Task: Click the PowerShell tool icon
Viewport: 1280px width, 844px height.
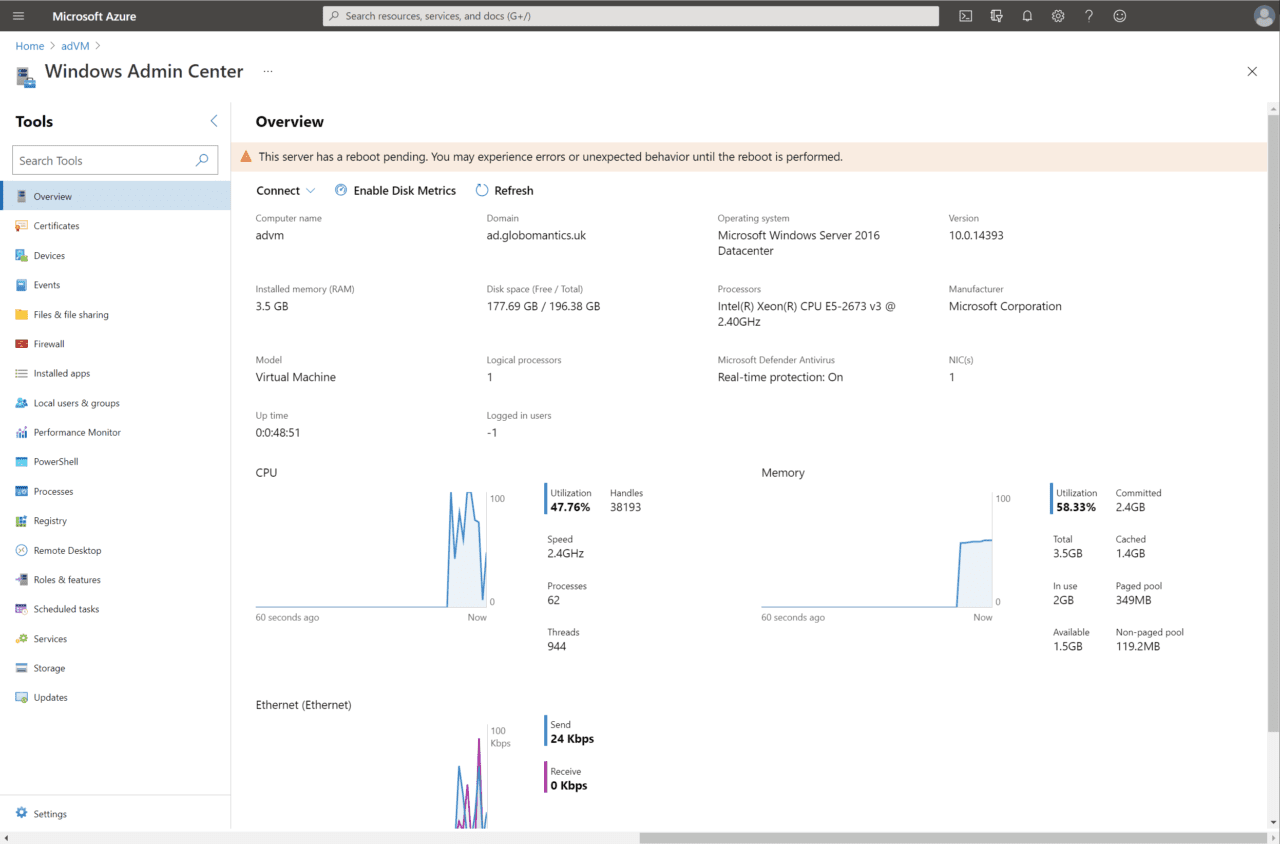Action: [22, 462]
